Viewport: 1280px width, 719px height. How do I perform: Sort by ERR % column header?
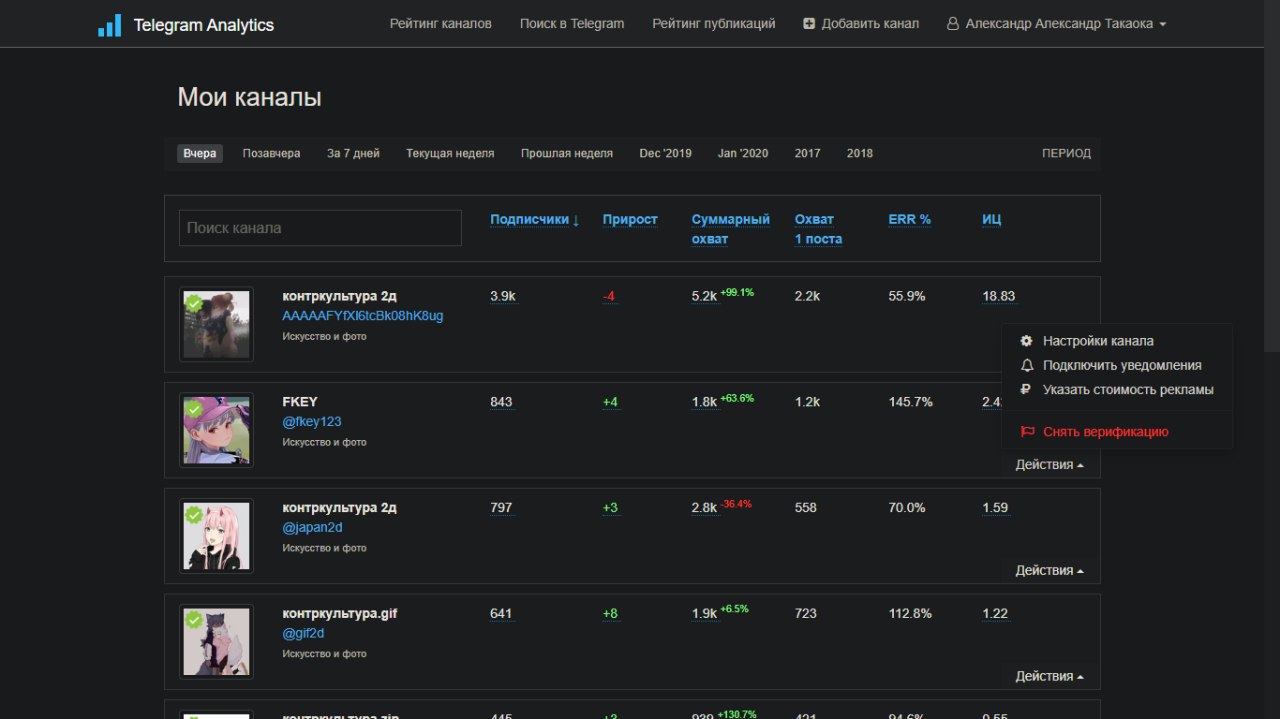tap(910, 220)
